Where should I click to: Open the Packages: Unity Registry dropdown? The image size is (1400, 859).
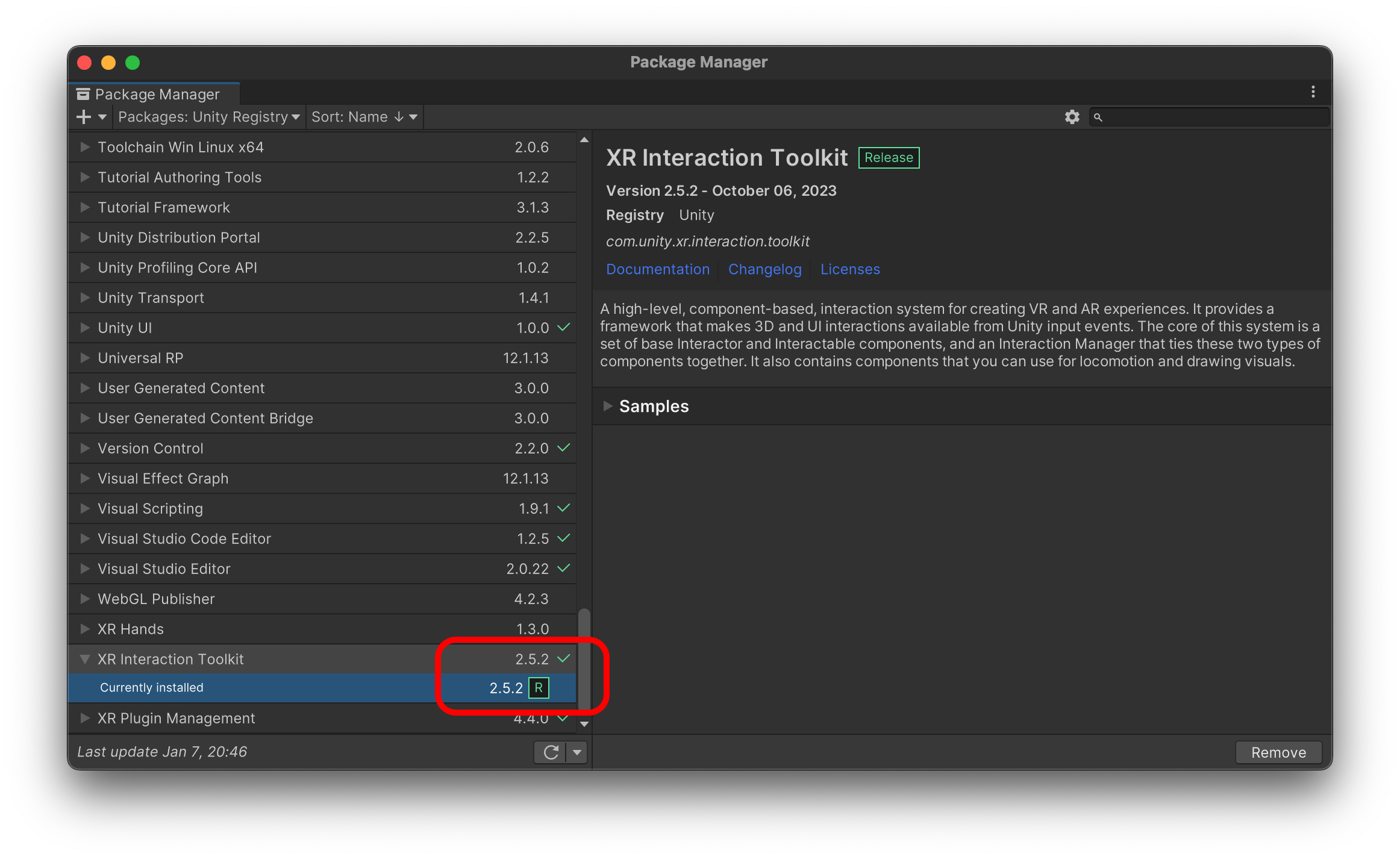(x=208, y=117)
